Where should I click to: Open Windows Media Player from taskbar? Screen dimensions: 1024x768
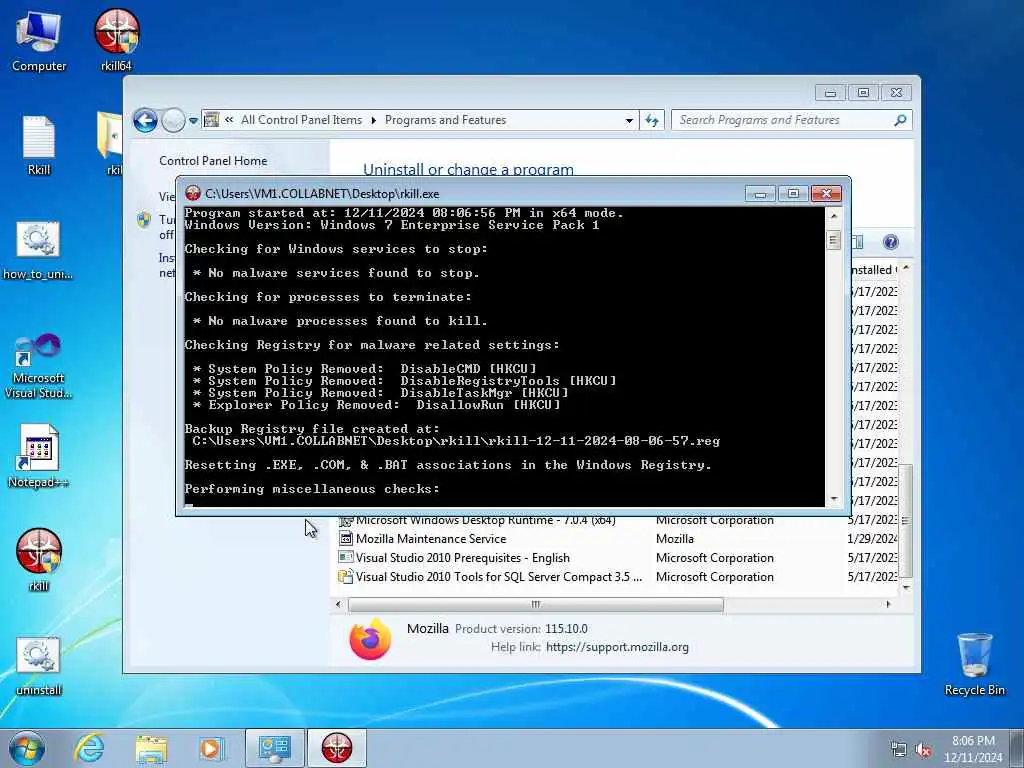211,748
